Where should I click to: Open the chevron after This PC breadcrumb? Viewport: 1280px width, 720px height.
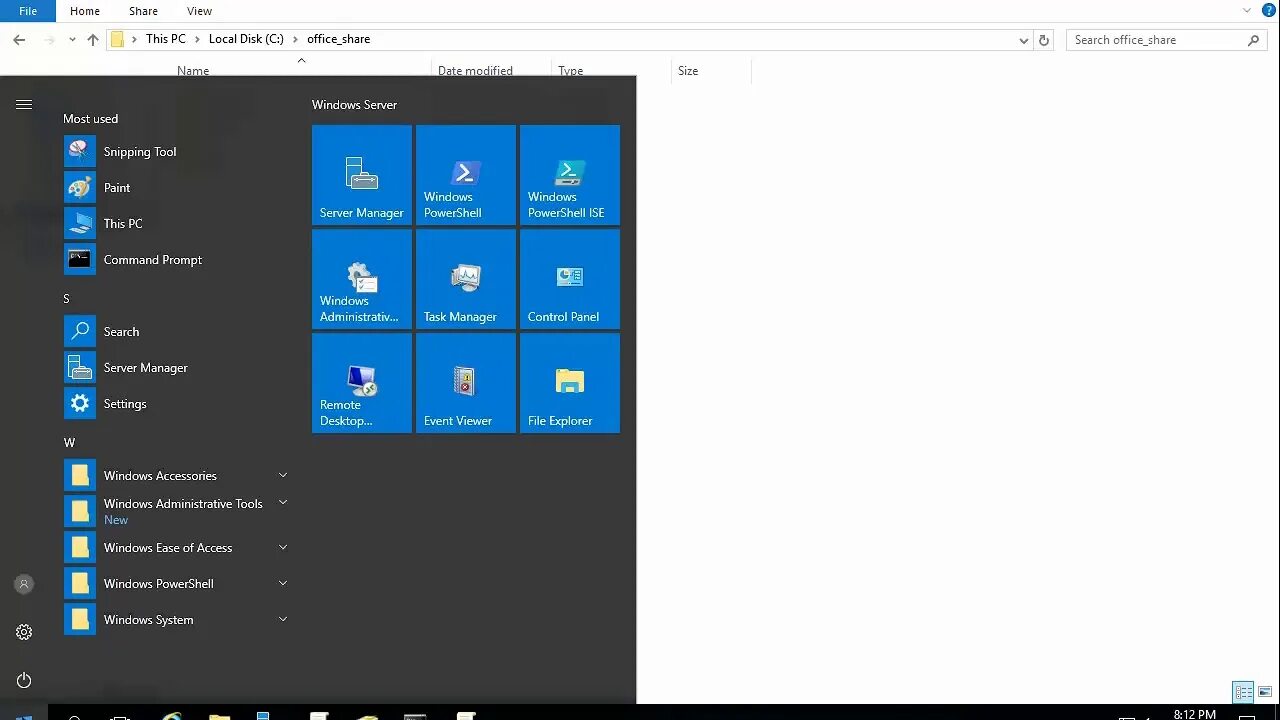pyautogui.click(x=197, y=39)
